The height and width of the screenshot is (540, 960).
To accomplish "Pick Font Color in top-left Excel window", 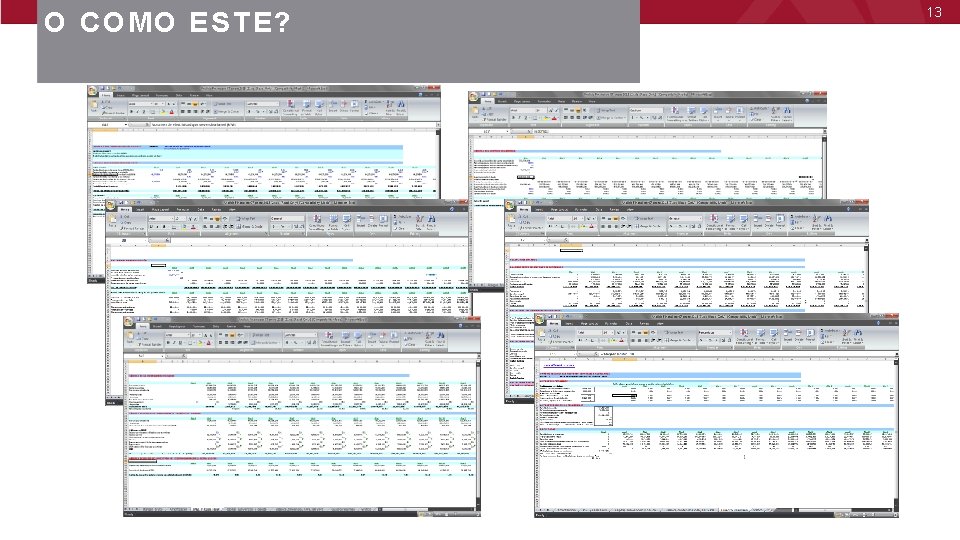I will point(171,111).
